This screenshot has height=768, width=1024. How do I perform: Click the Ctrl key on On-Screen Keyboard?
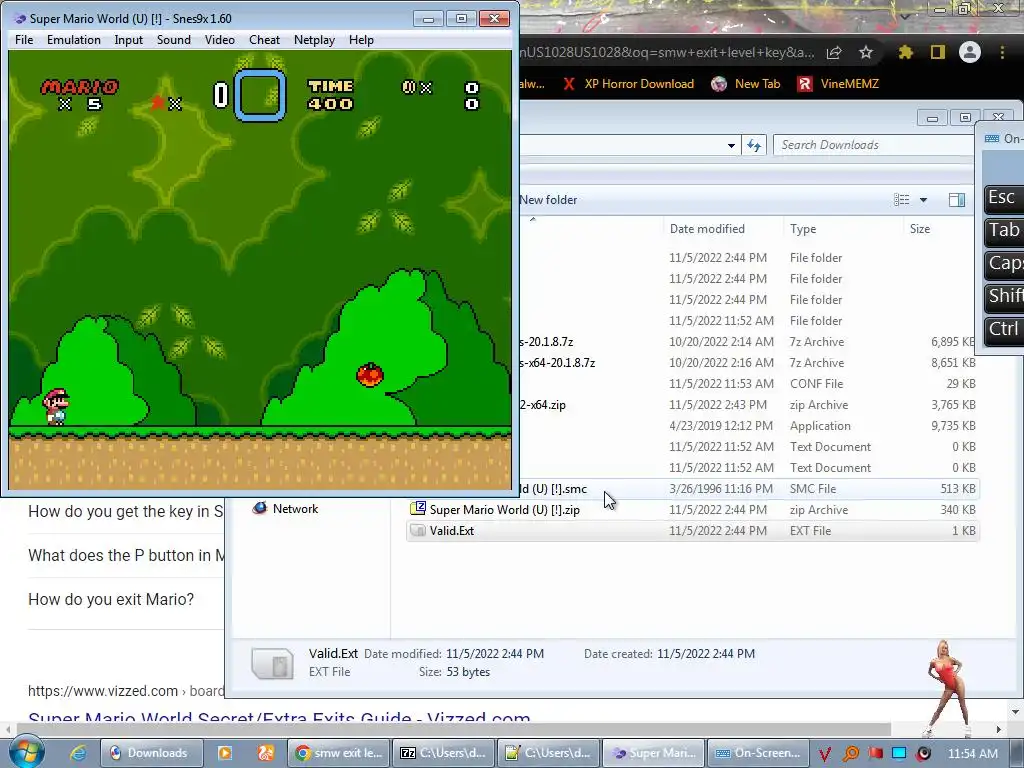[1004, 329]
